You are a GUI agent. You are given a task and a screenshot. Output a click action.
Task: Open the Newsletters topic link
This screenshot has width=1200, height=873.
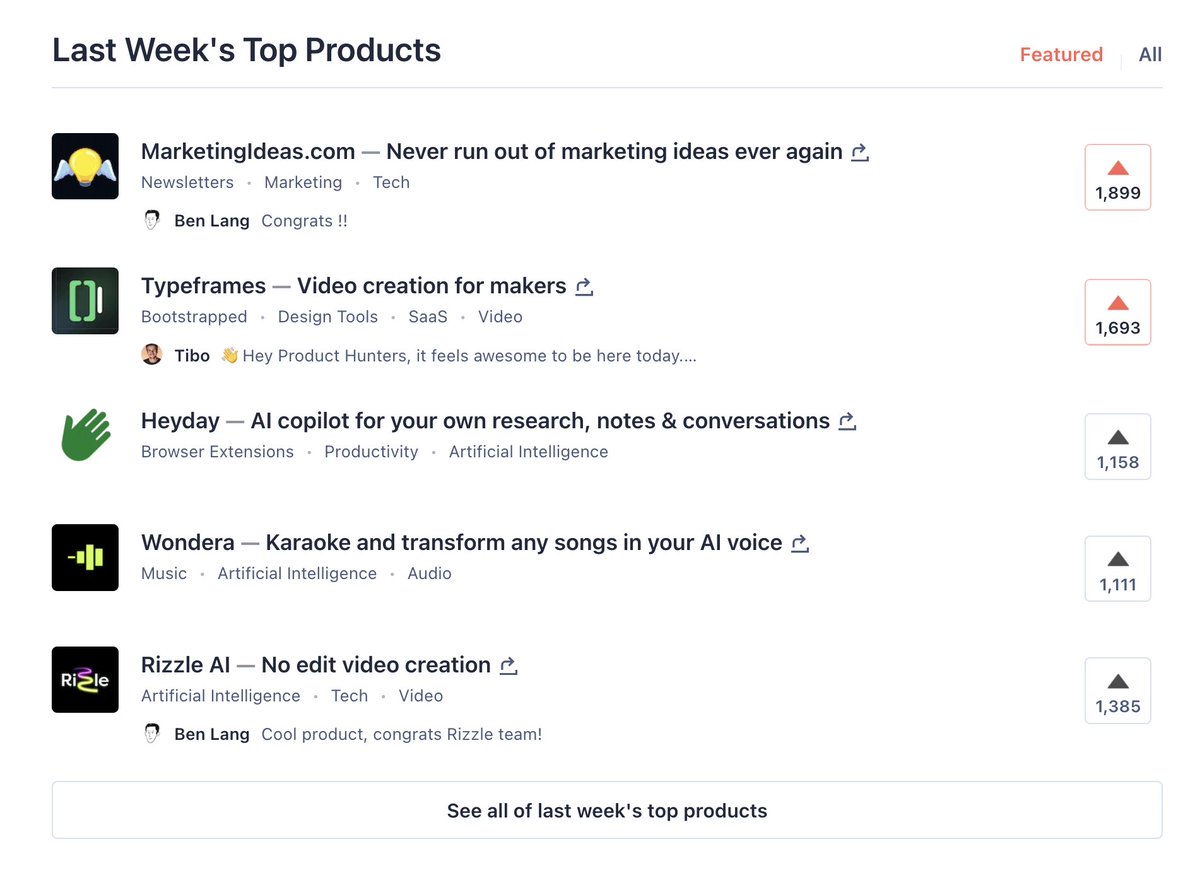[187, 182]
